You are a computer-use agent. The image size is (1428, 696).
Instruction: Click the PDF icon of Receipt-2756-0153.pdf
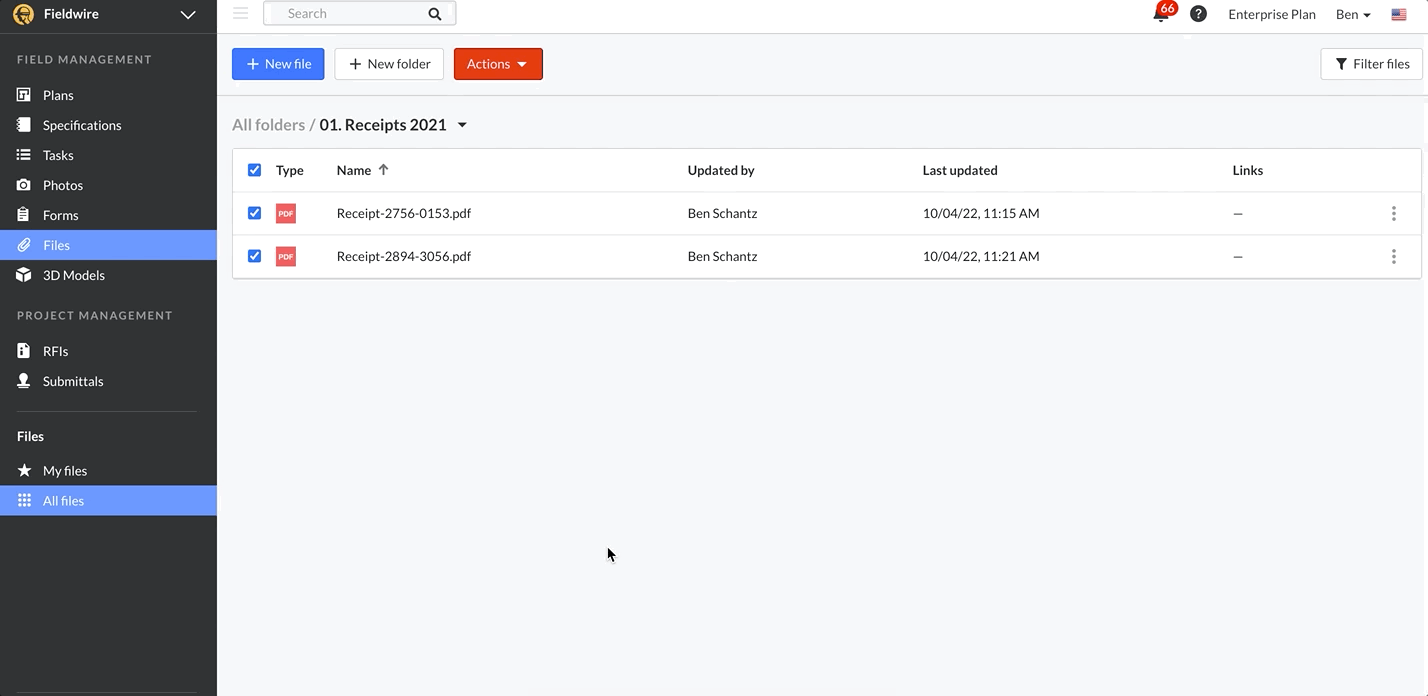286,214
